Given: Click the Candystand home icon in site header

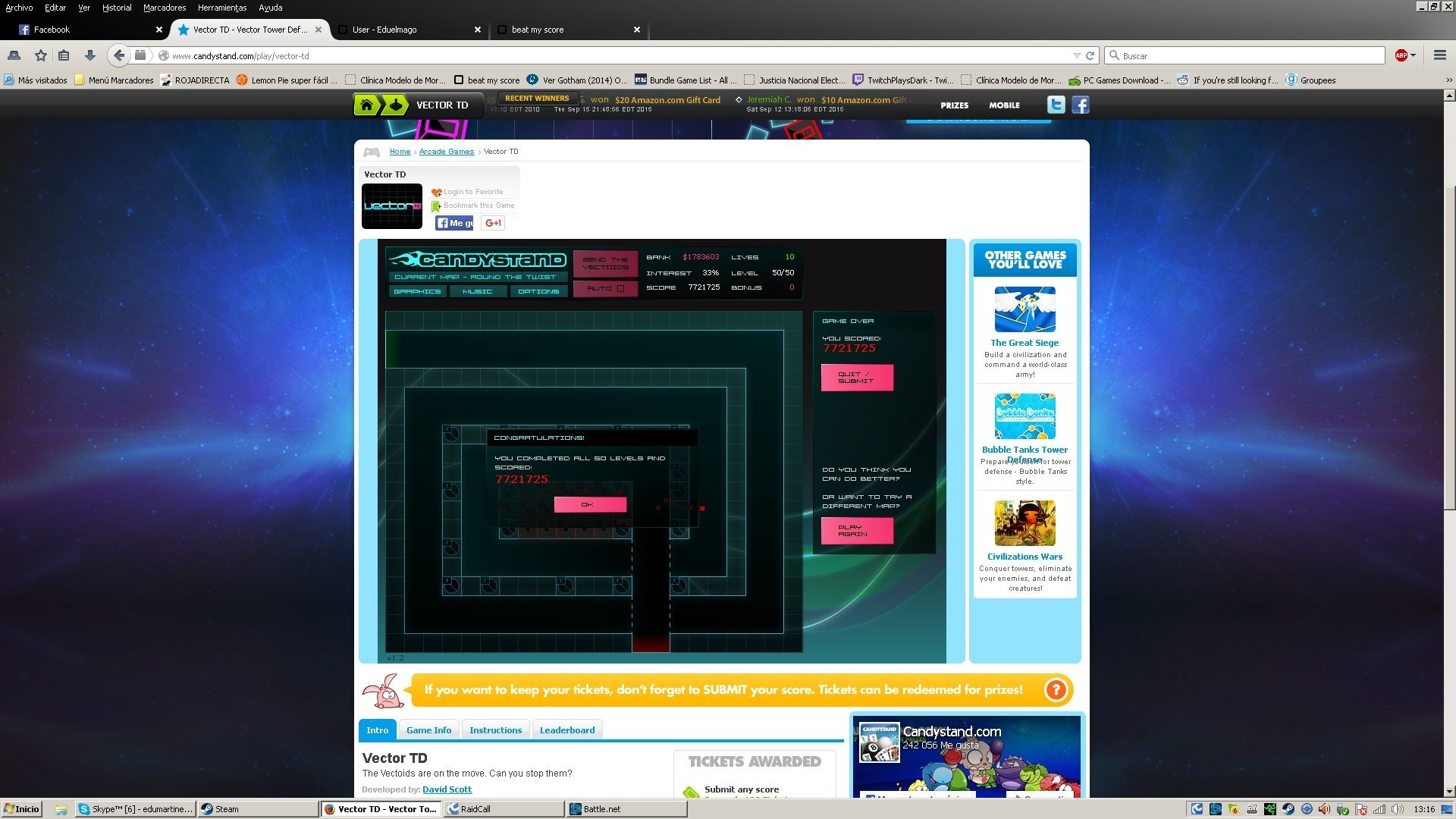Looking at the screenshot, I should tap(366, 105).
